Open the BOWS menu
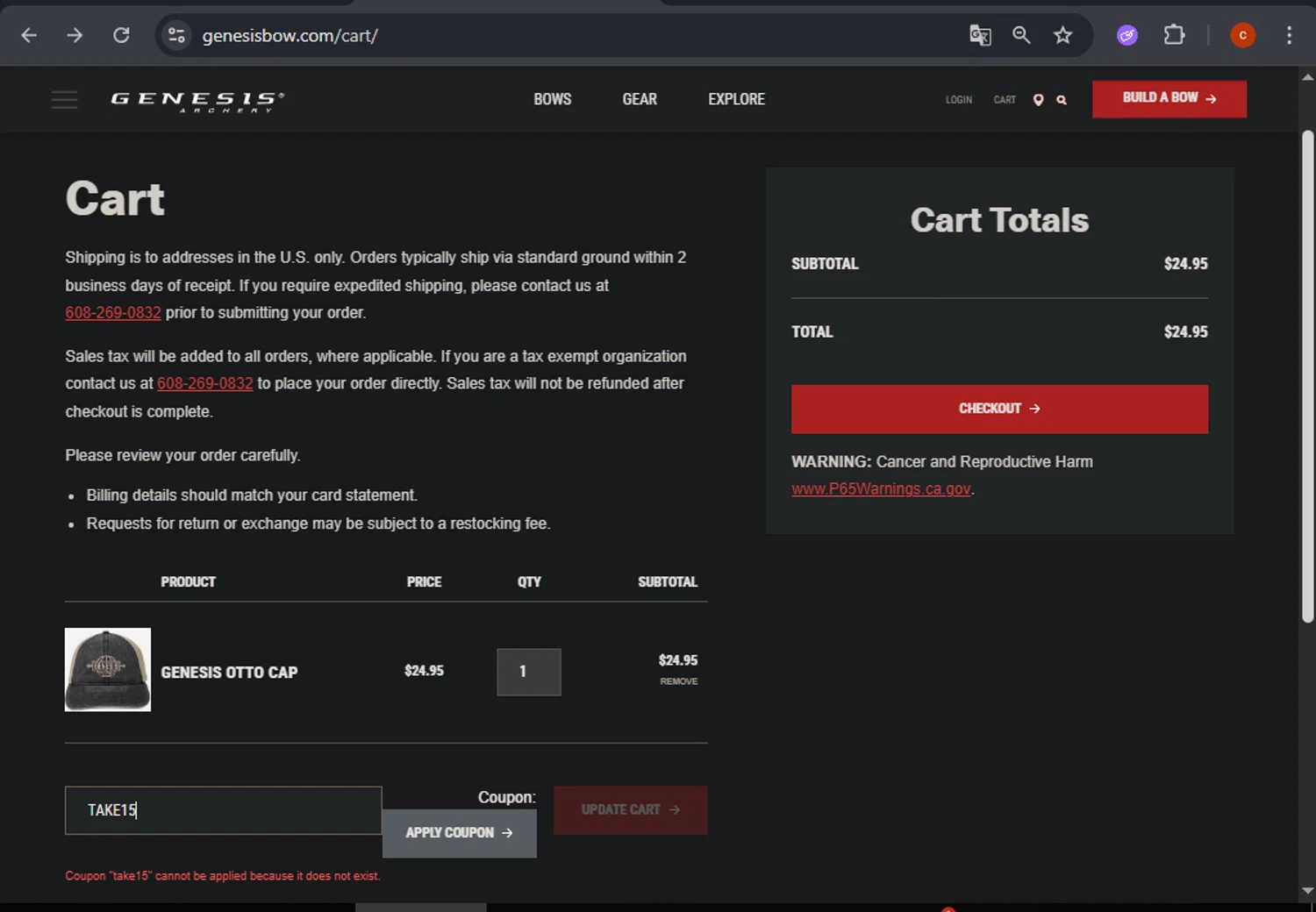1316x912 pixels. click(553, 99)
